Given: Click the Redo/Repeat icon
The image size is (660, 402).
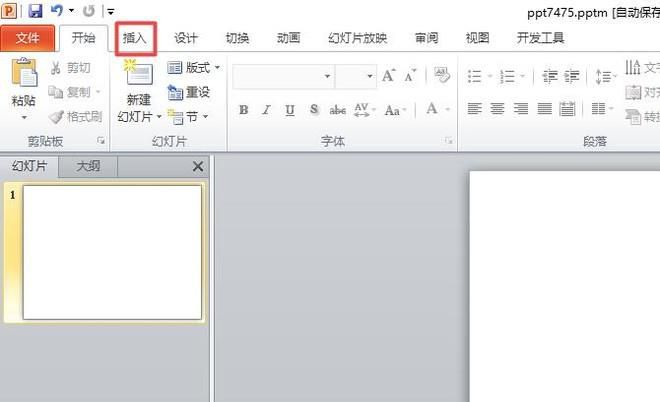Looking at the screenshot, I should pos(88,11).
